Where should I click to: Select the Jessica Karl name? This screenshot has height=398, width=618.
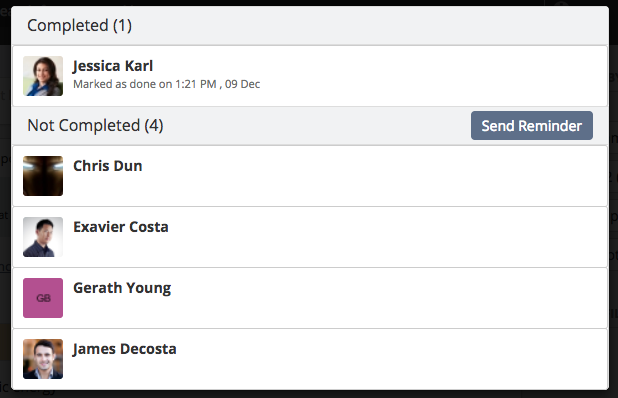tap(113, 66)
